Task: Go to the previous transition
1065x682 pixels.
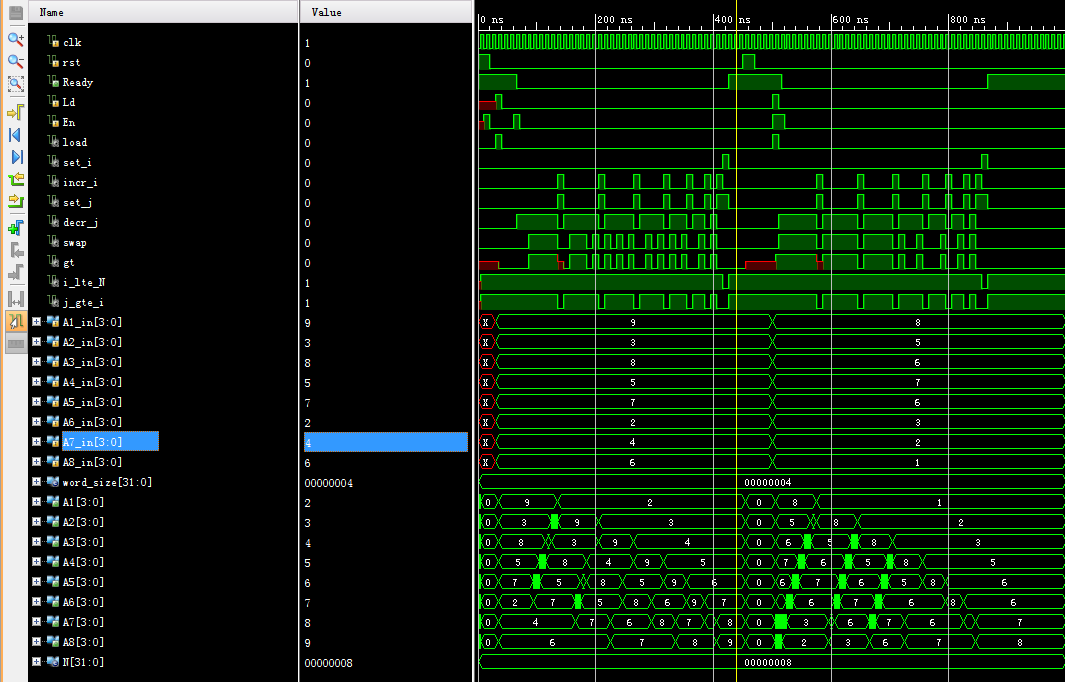Action: coord(15,180)
